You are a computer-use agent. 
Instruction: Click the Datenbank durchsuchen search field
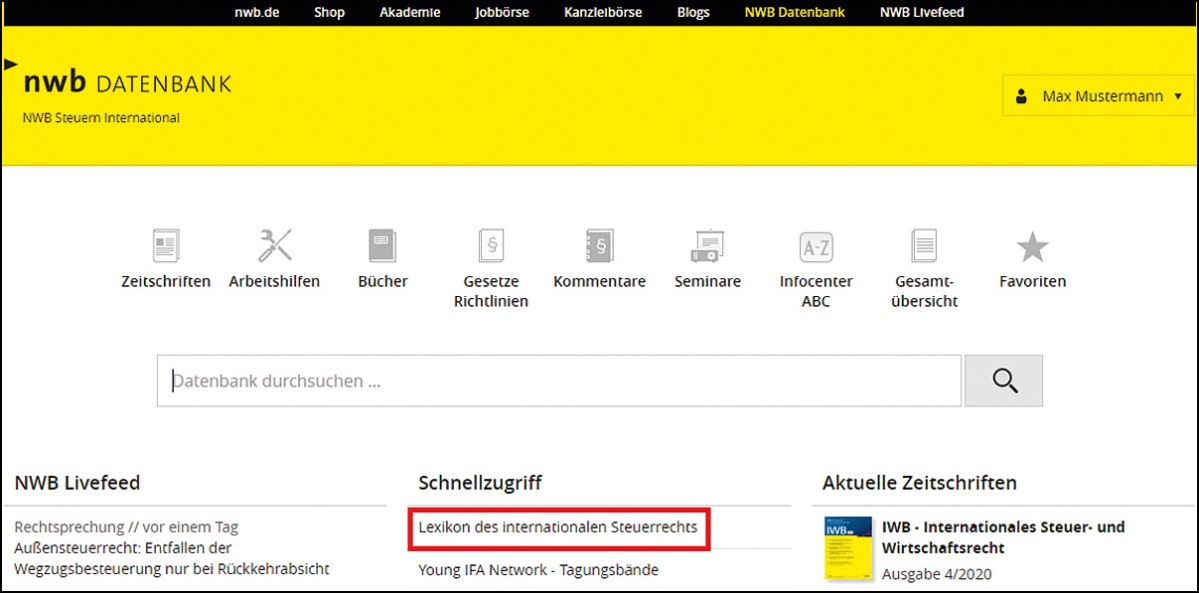(x=558, y=381)
